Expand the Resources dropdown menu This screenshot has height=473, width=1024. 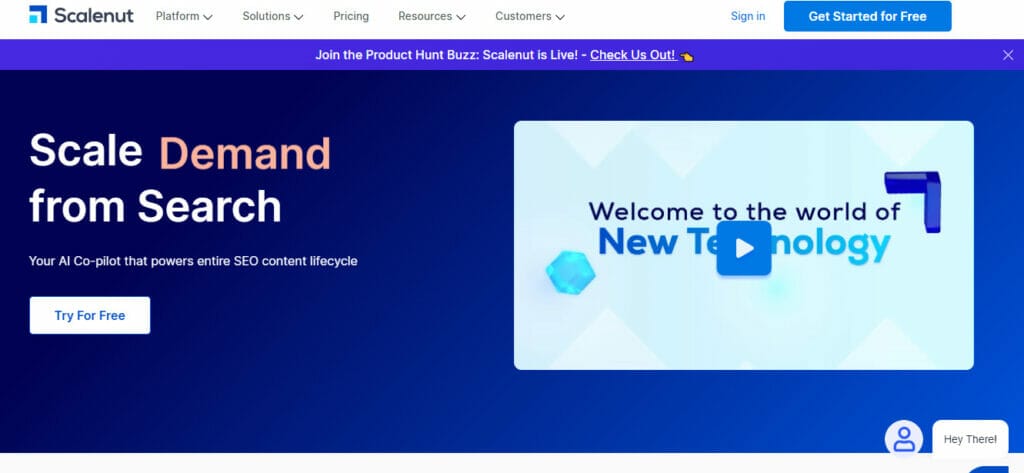[432, 16]
